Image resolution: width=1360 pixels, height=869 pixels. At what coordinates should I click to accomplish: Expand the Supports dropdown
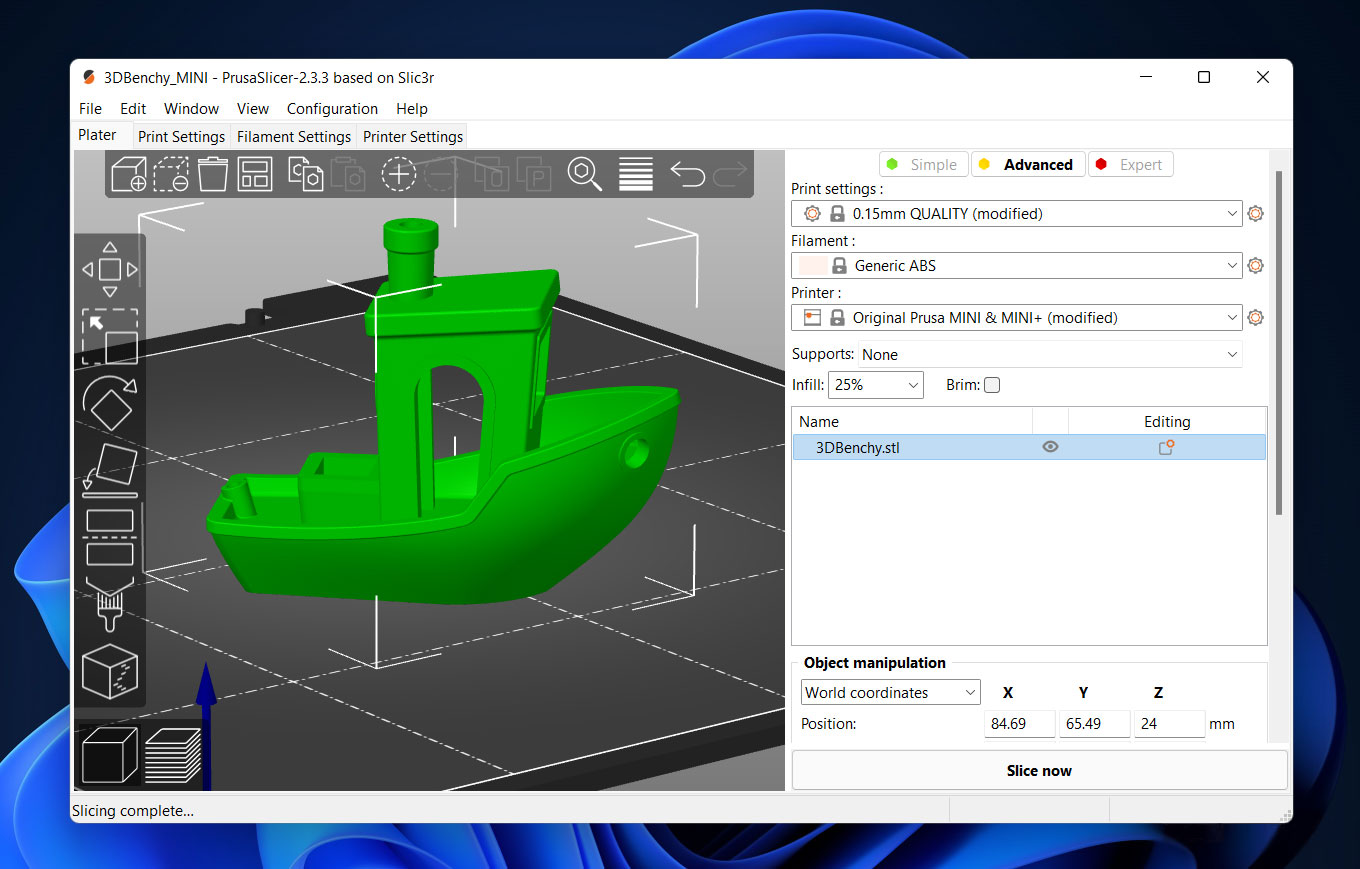click(1050, 355)
